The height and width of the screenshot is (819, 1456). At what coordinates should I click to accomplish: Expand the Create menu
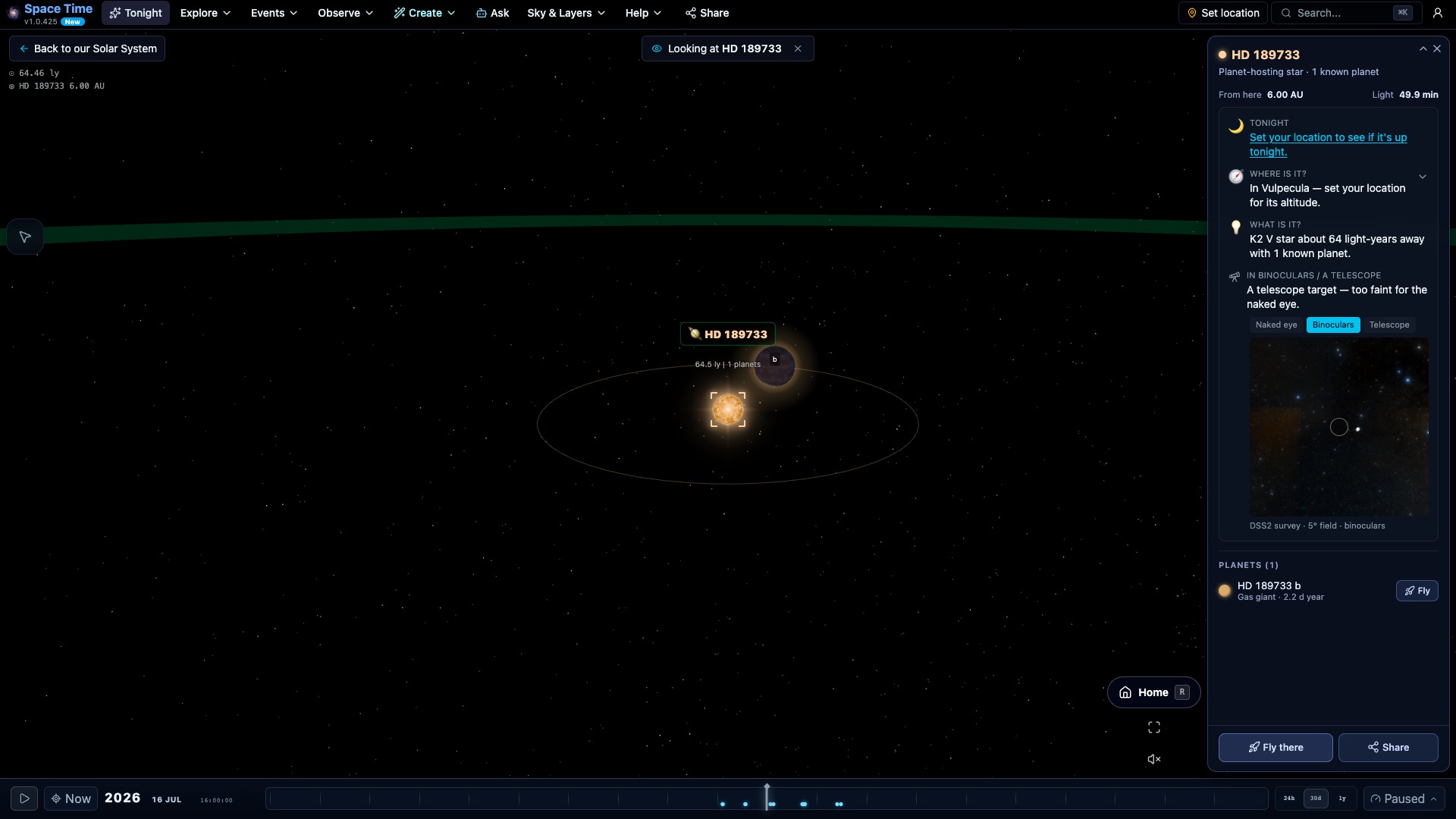(425, 13)
